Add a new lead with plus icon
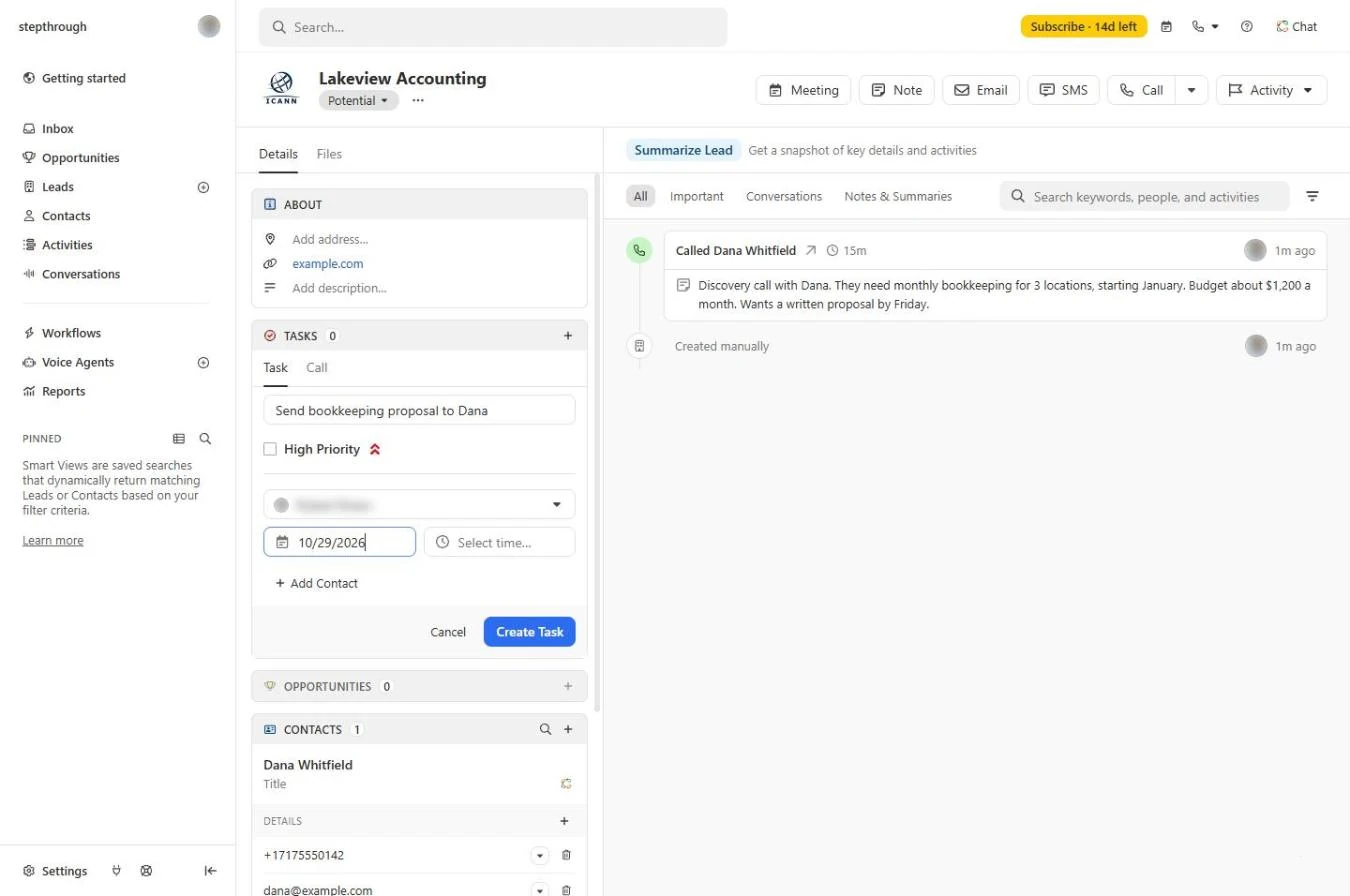The width and height of the screenshot is (1350, 896). [204, 187]
